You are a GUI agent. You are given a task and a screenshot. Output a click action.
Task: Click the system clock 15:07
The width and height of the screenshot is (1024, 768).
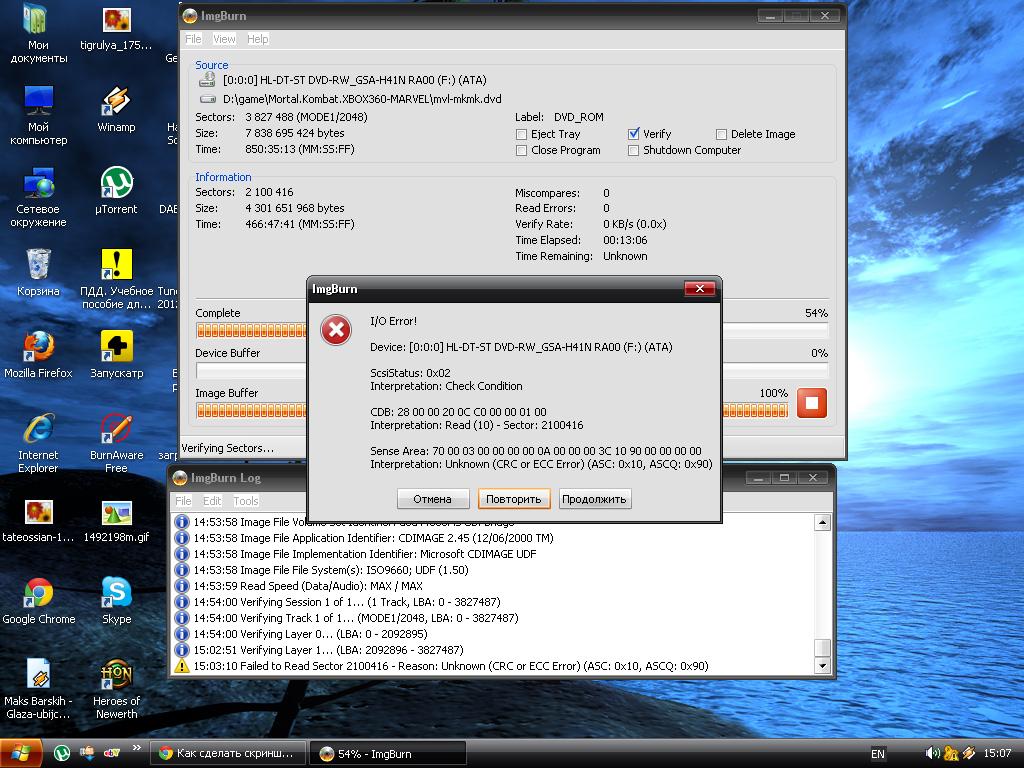(997, 754)
